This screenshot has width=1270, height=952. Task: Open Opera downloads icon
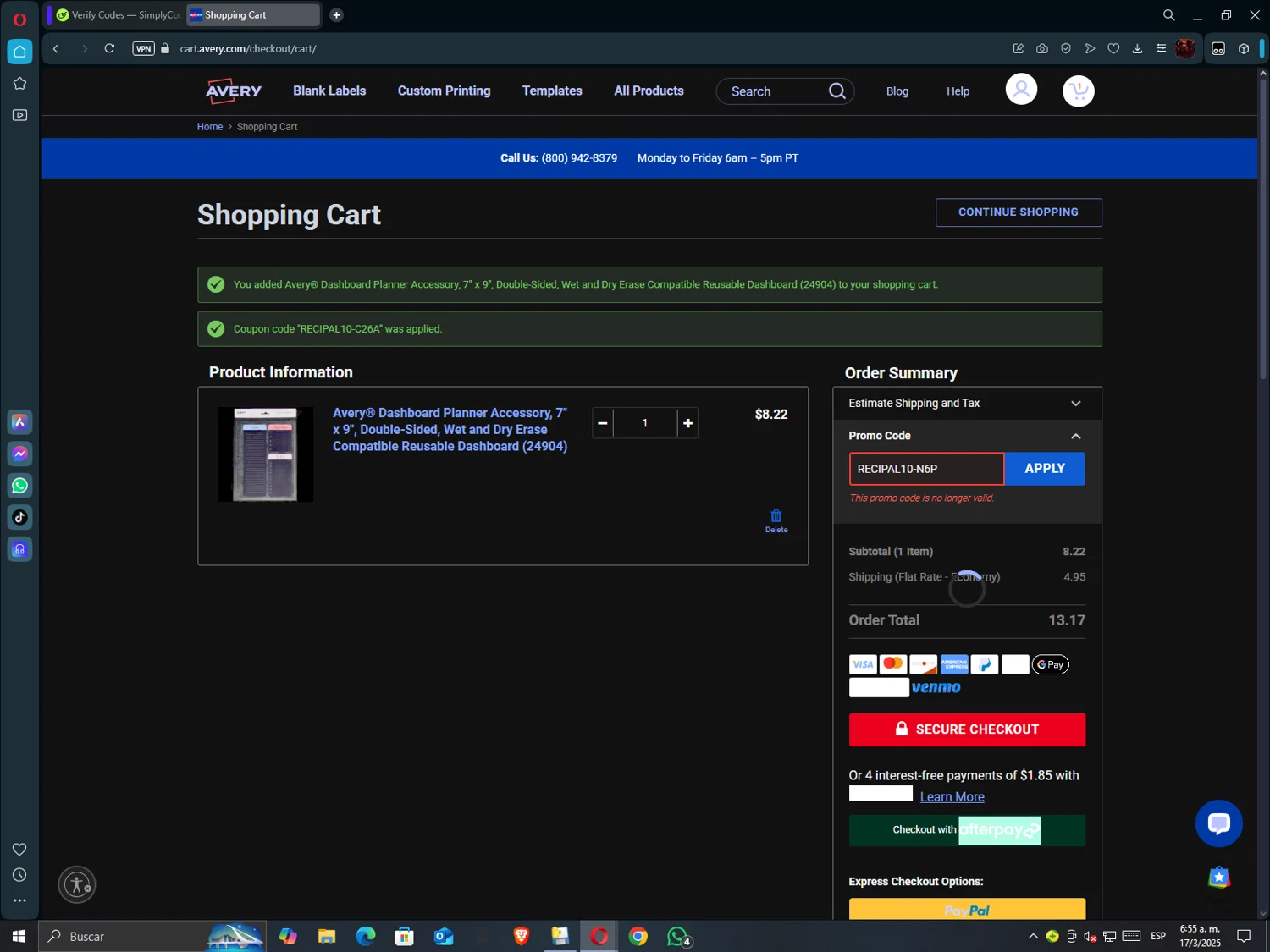(1137, 48)
